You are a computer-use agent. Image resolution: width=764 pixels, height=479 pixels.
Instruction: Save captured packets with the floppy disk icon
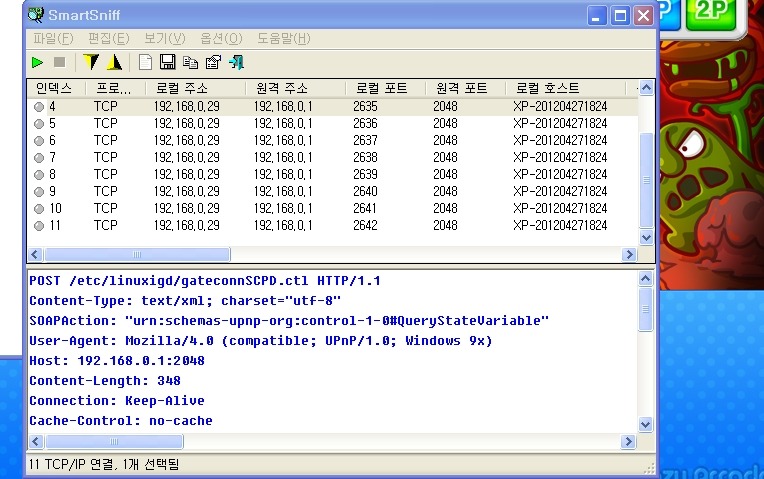pos(168,62)
